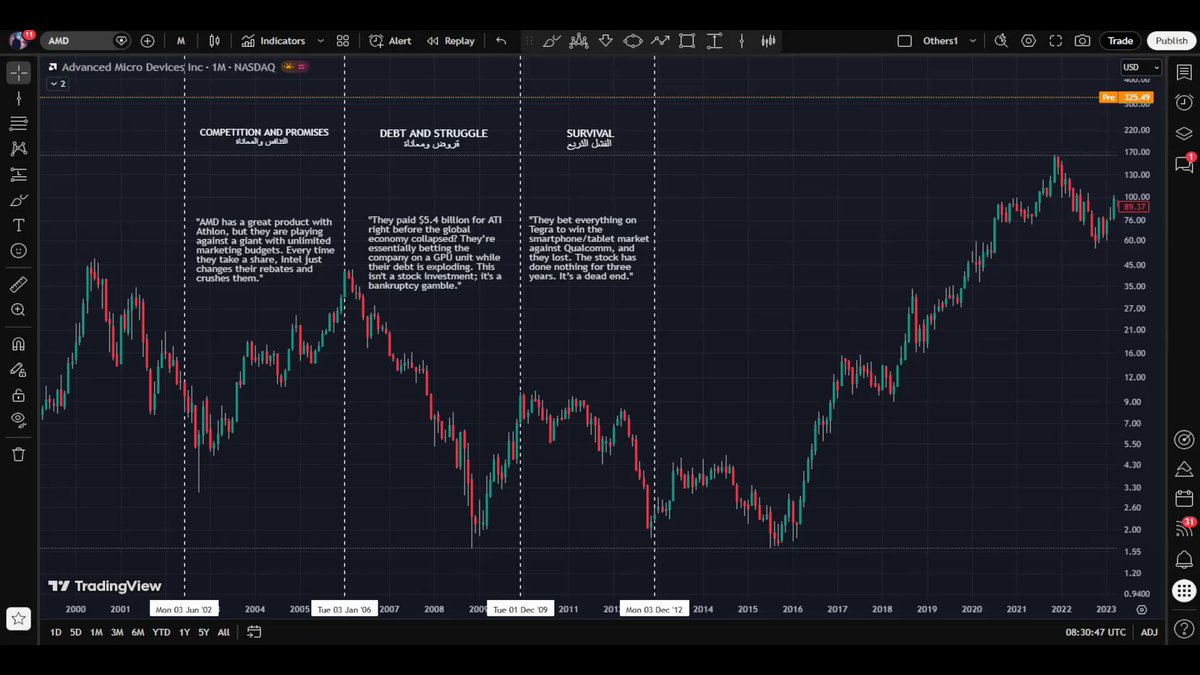Screen dimensions: 1200x675
Task: Set time range to 1D
Action: (x=56, y=632)
